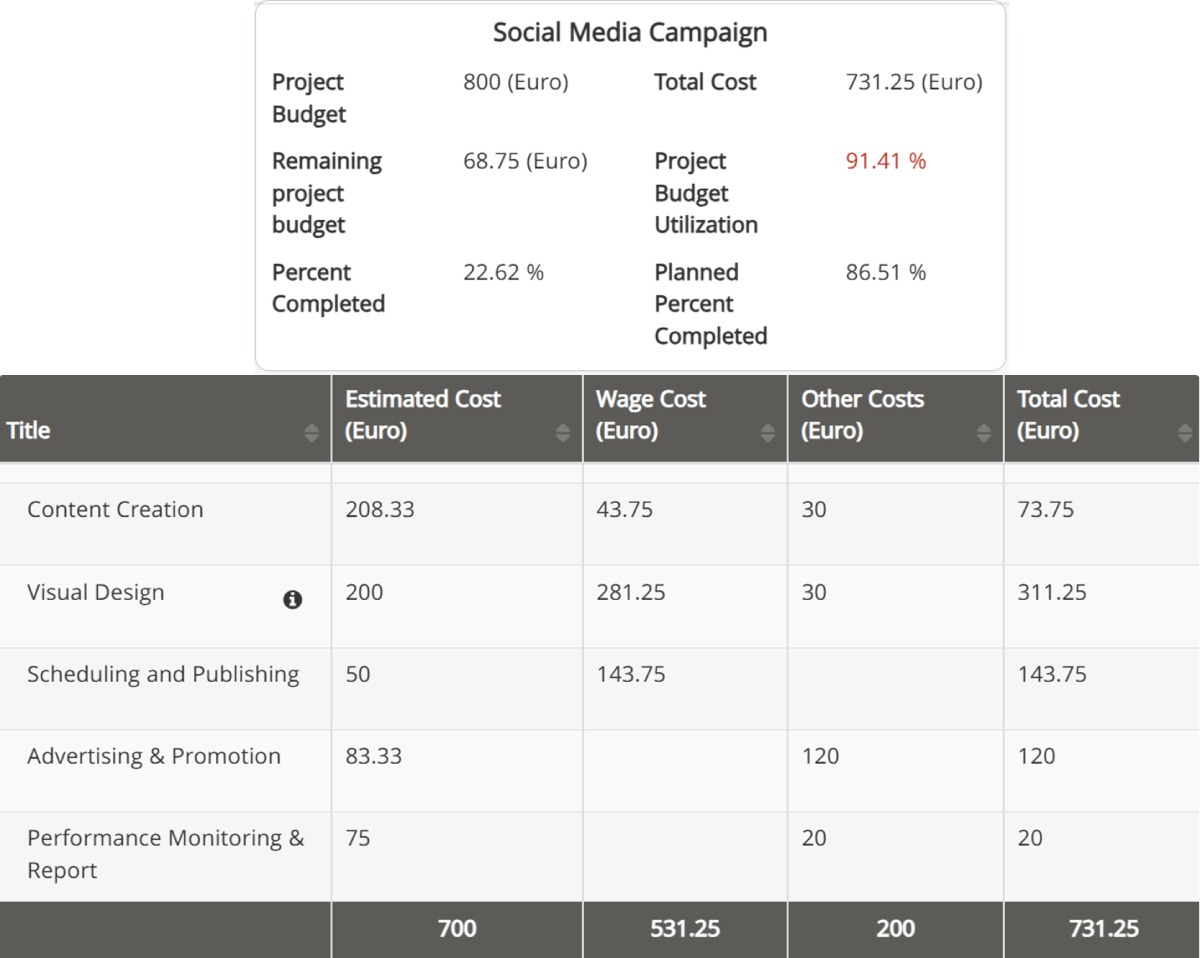Screen dimensions: 1200x958
Task: Click the 531.25 wage cost footer total
Action: [685, 929]
